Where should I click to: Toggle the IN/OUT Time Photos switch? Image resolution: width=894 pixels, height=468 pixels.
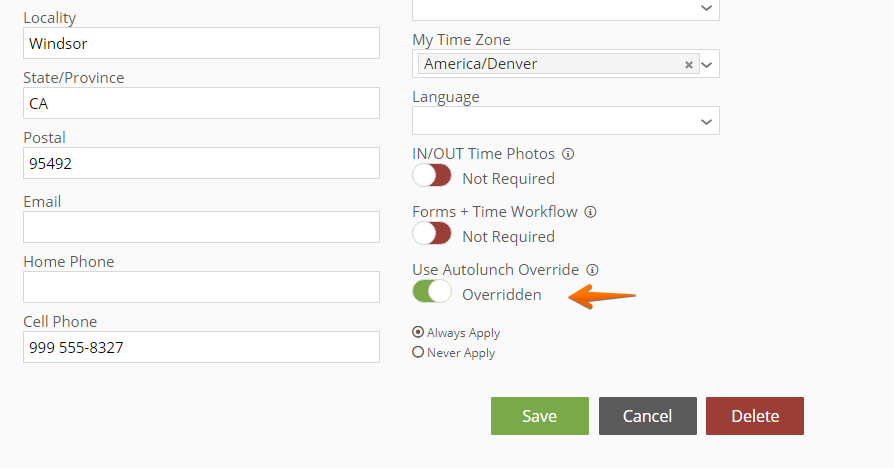pyautogui.click(x=432, y=176)
